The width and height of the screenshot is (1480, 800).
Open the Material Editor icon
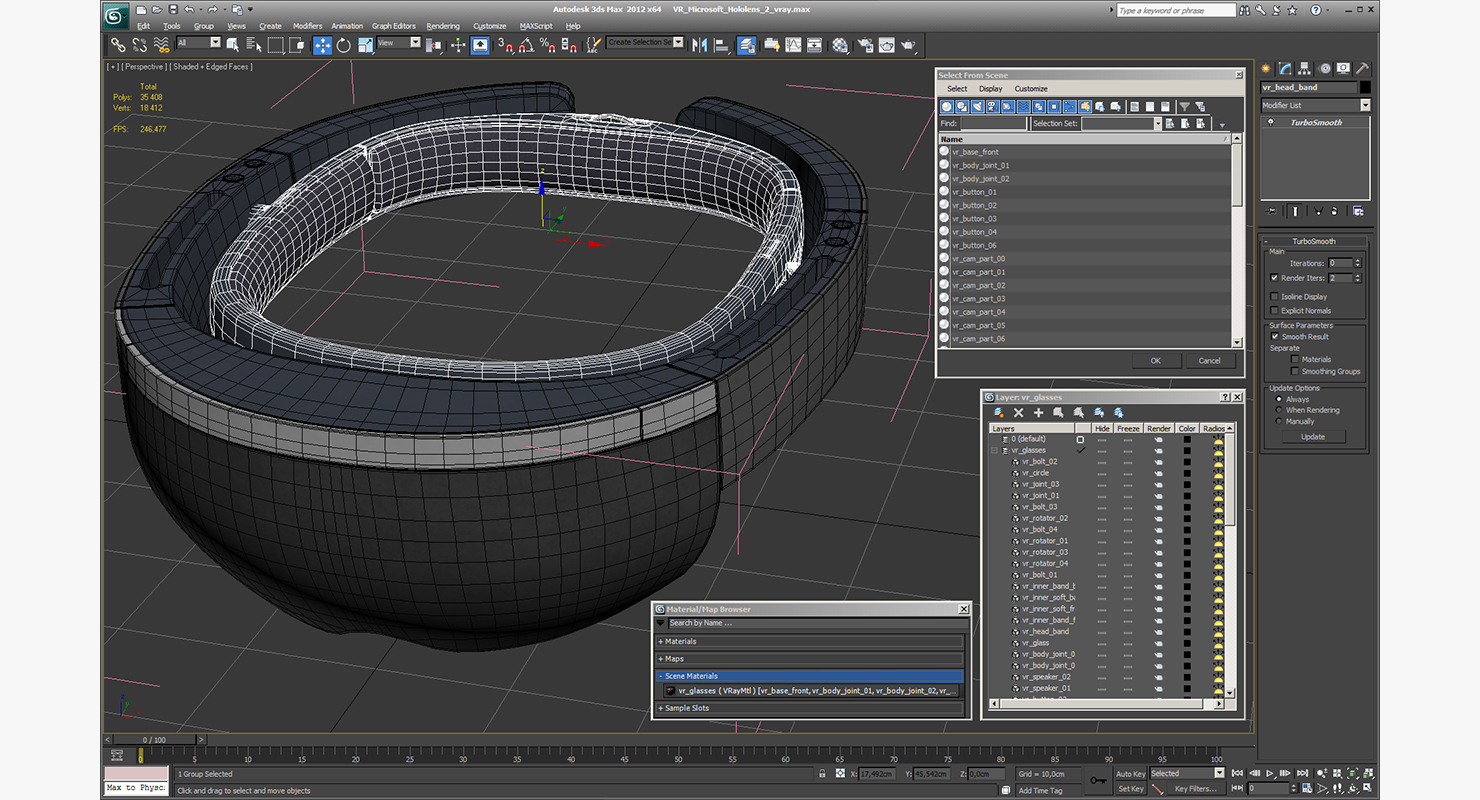pos(839,45)
